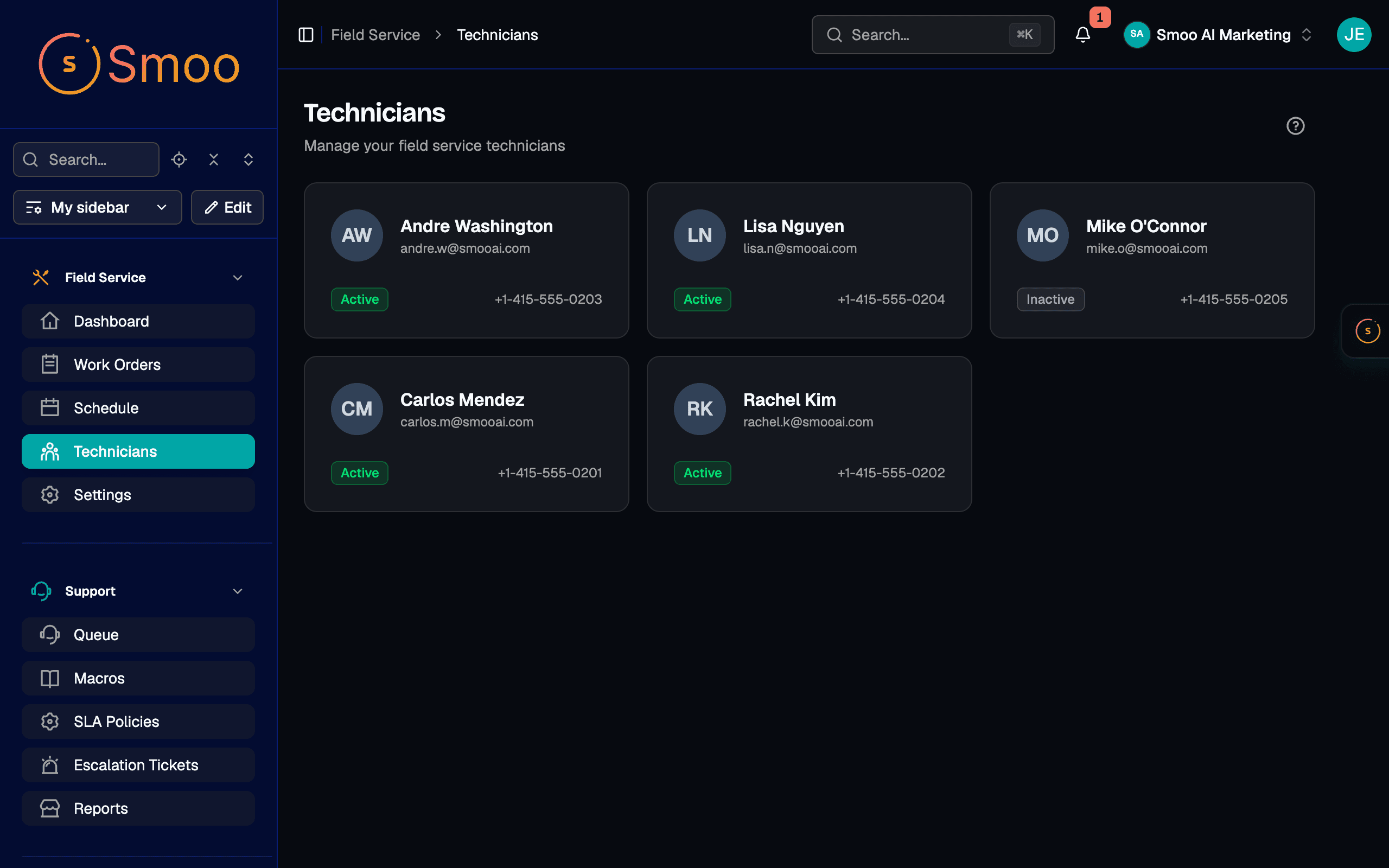Open Work Orders page
Screen dimensions: 1389x868
pos(138,365)
